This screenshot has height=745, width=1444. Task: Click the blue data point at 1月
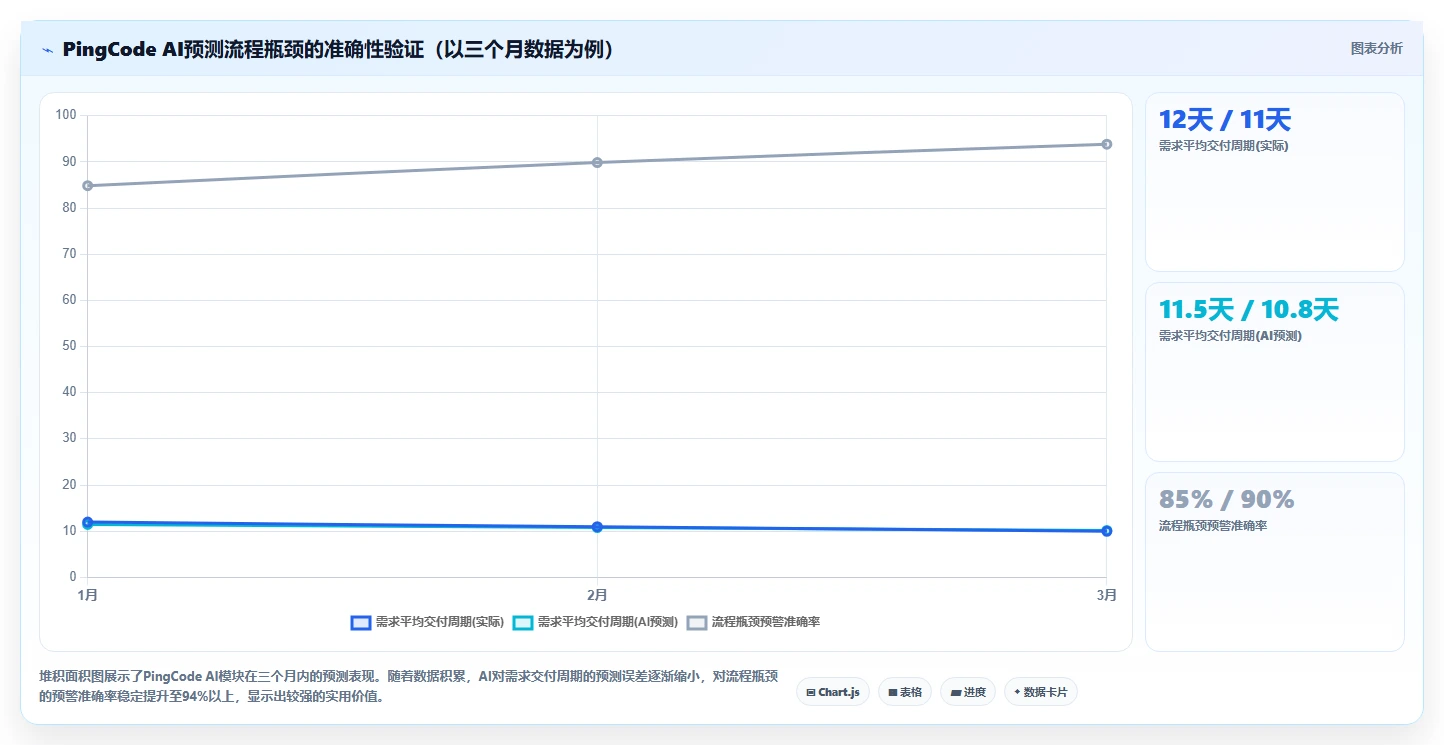88,522
